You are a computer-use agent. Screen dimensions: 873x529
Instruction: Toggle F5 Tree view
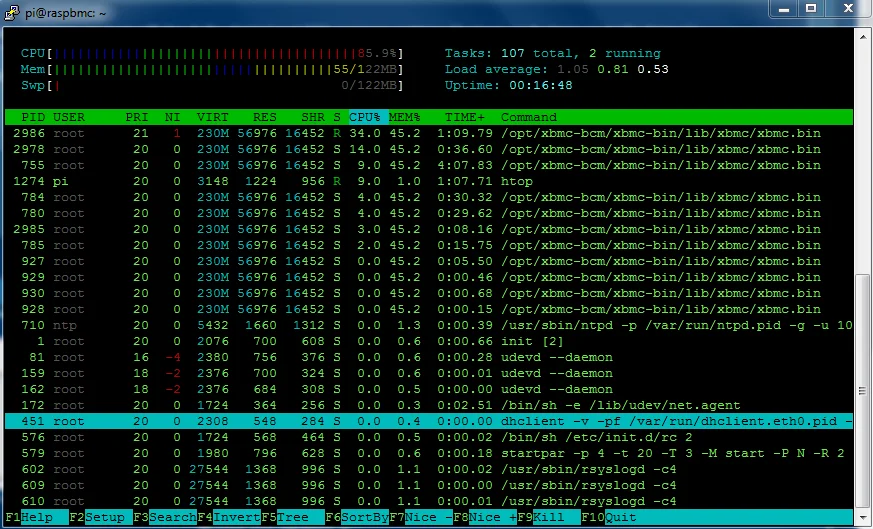pyautogui.click(x=293, y=517)
